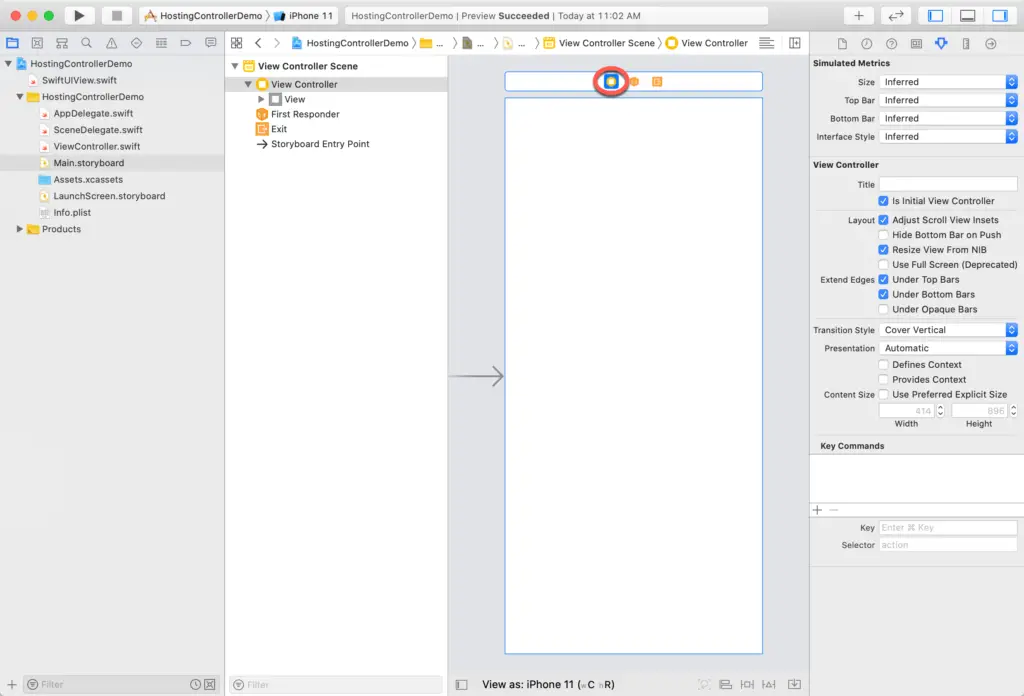Open the Report navigator

pos(210,43)
